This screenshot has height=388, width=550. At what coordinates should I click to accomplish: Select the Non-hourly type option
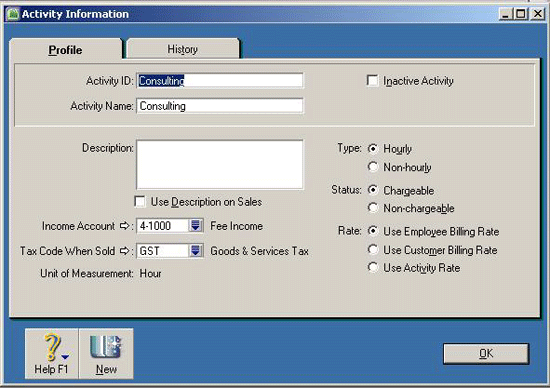tap(373, 167)
